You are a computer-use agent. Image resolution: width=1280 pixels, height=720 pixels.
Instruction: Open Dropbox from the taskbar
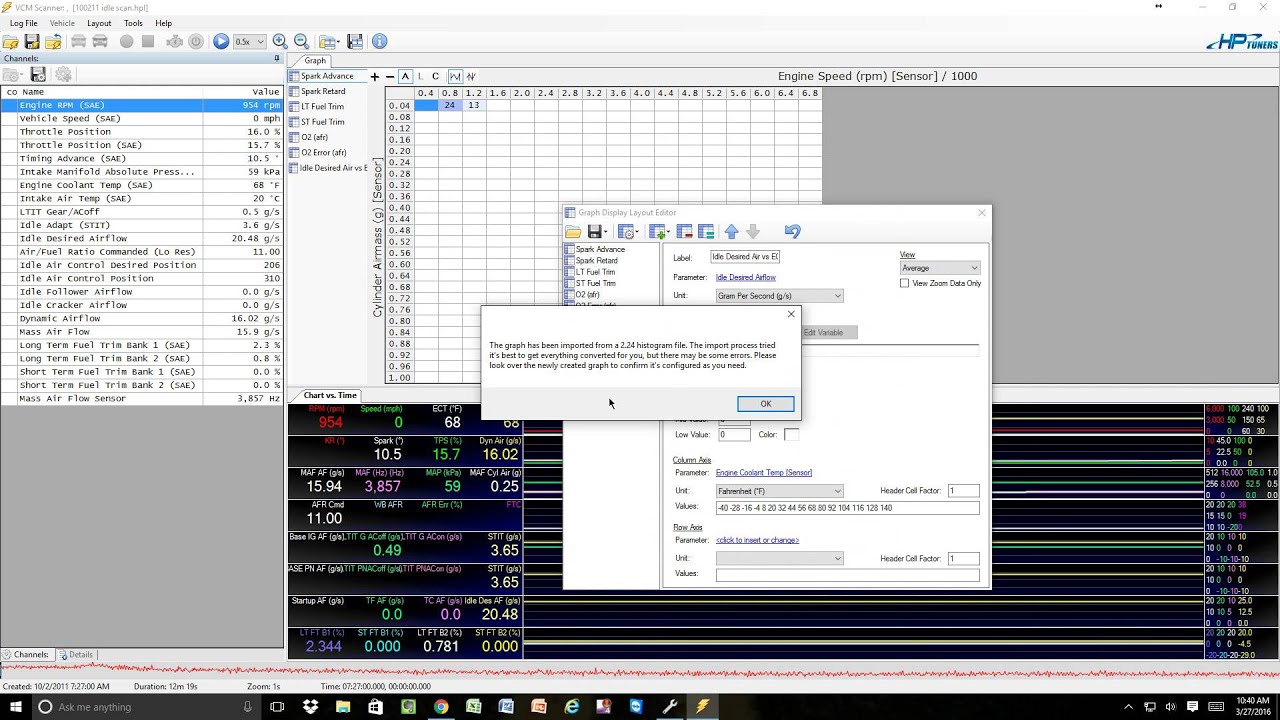(311, 706)
